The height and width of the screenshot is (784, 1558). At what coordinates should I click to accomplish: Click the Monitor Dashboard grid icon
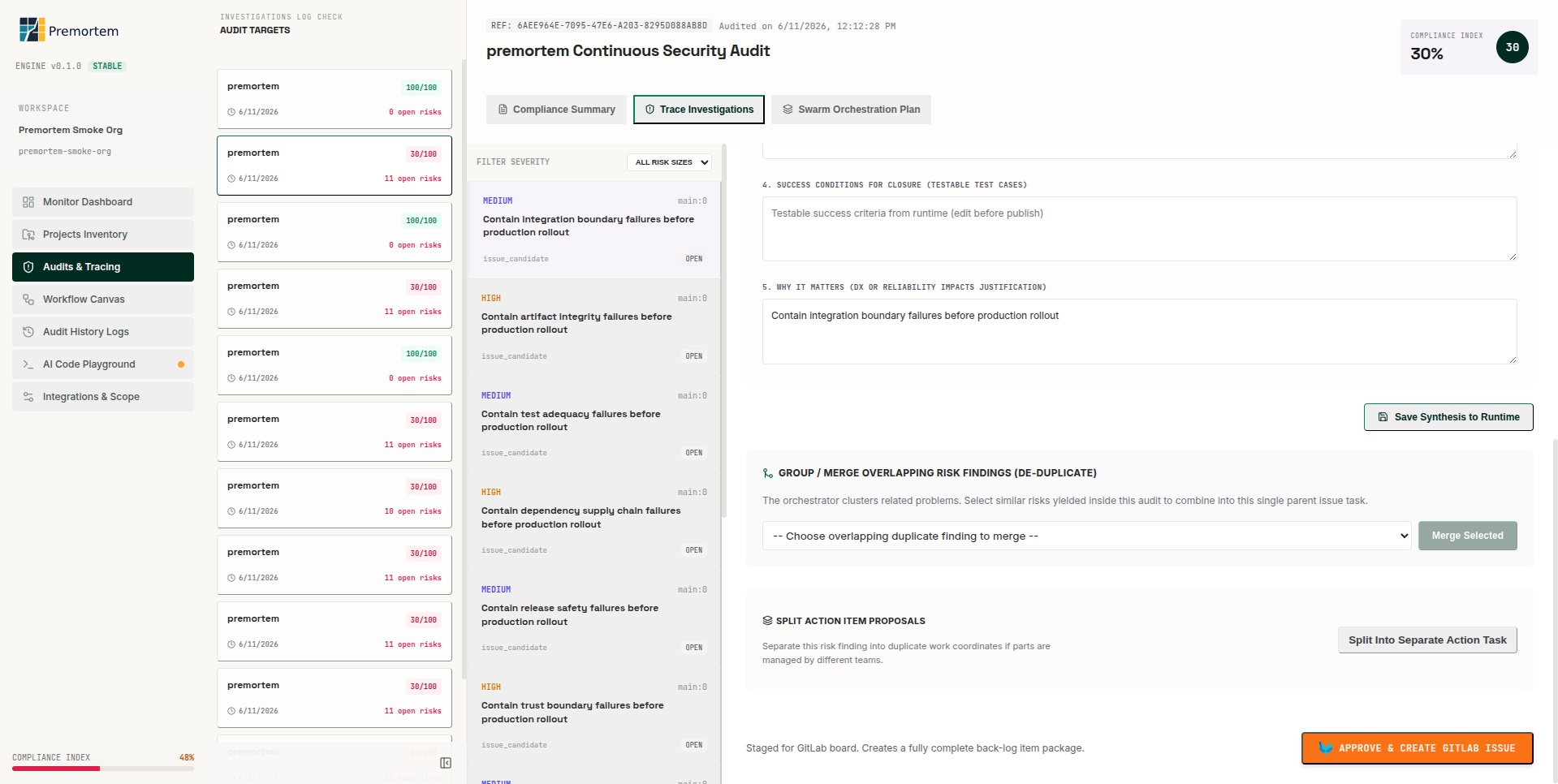[28, 202]
